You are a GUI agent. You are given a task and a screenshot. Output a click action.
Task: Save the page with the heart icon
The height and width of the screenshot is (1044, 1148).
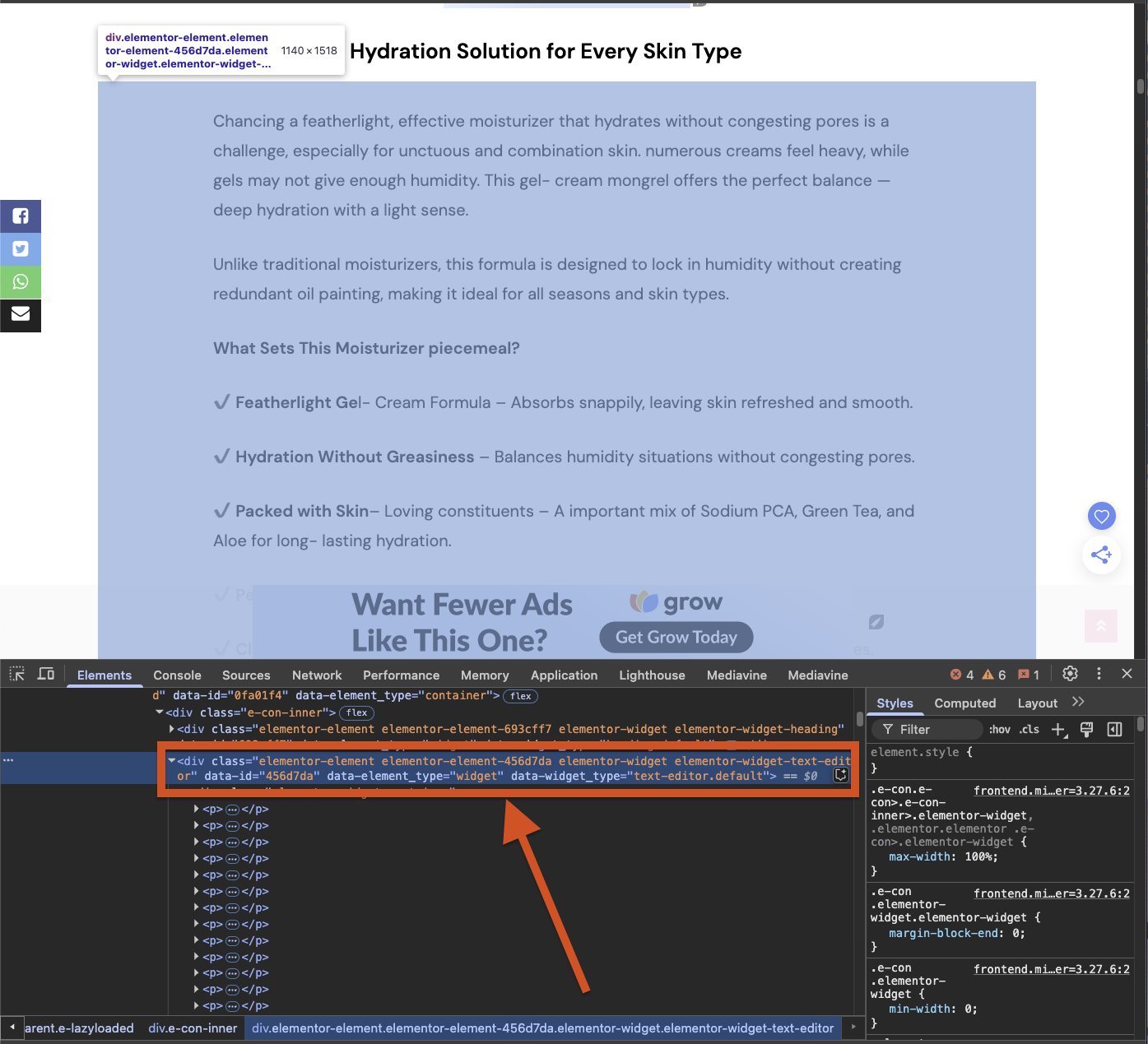click(x=1101, y=517)
